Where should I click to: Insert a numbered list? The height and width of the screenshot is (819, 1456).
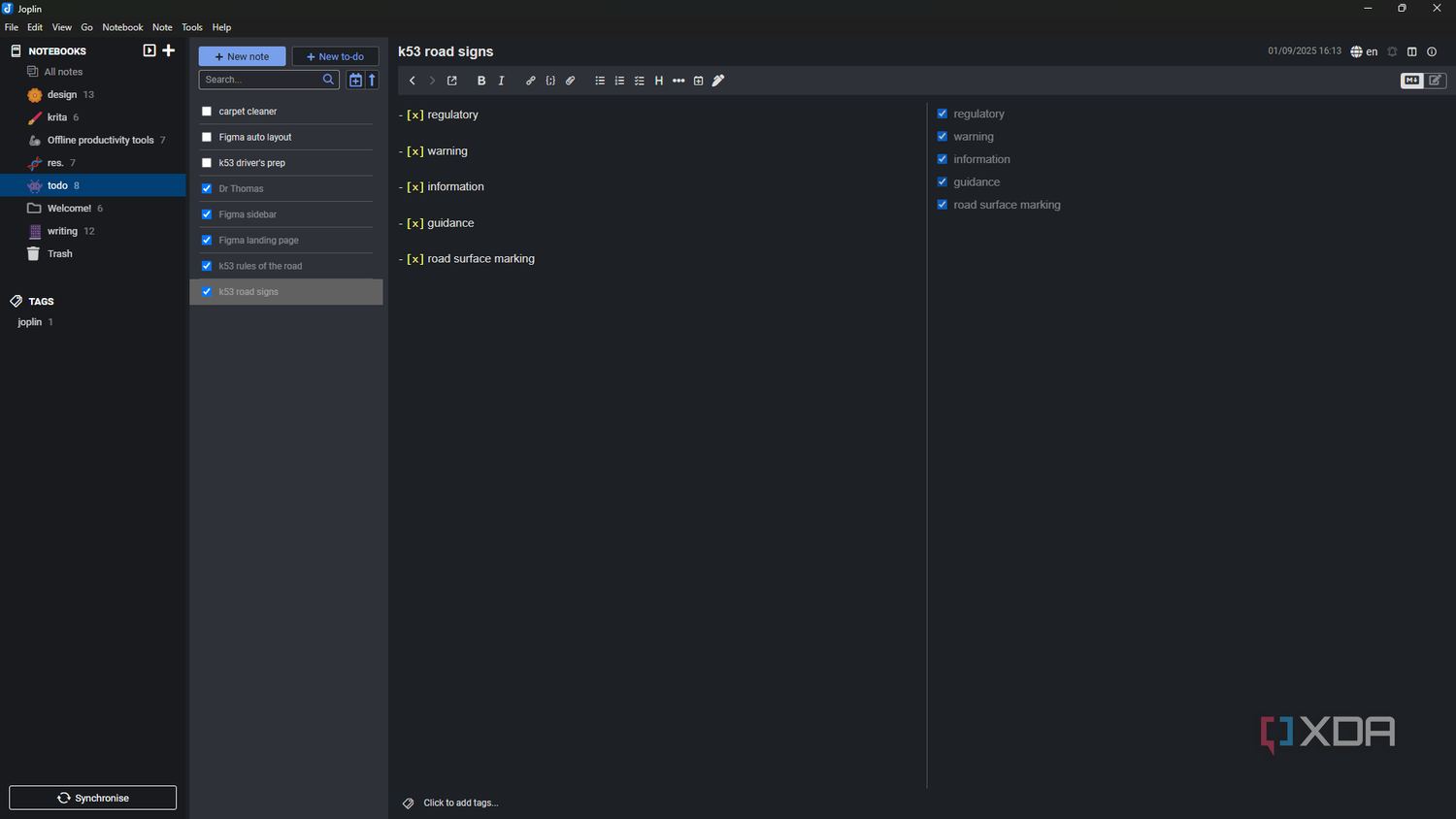(x=619, y=81)
